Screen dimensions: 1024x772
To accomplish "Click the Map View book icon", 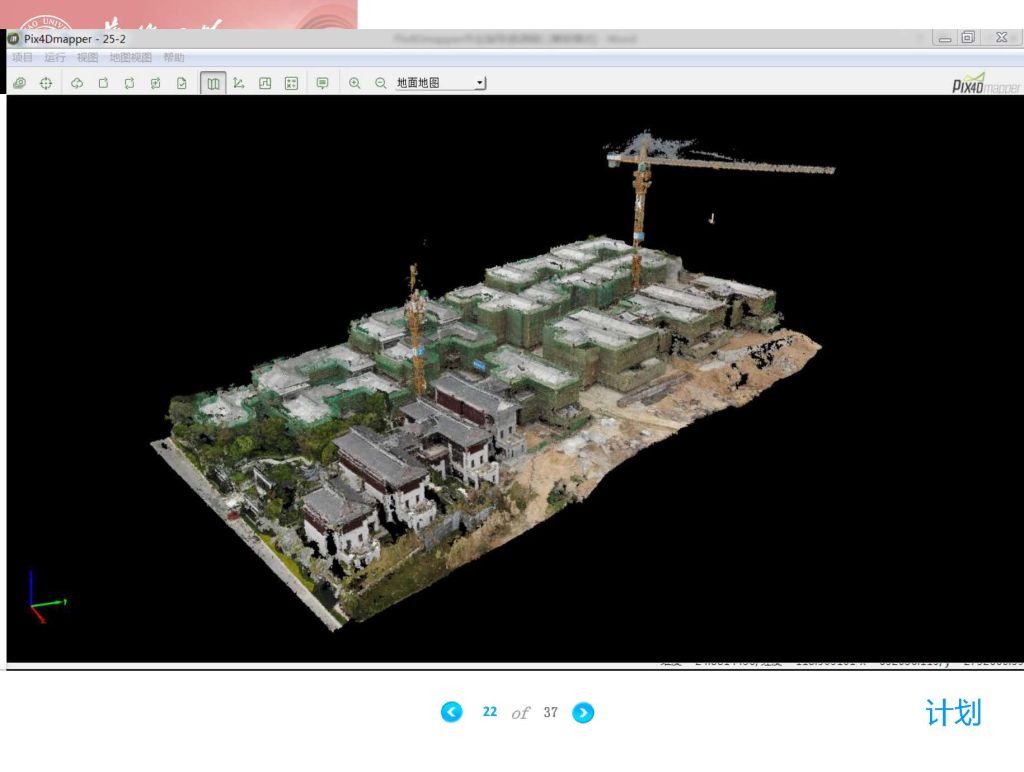I will pyautogui.click(x=213, y=83).
